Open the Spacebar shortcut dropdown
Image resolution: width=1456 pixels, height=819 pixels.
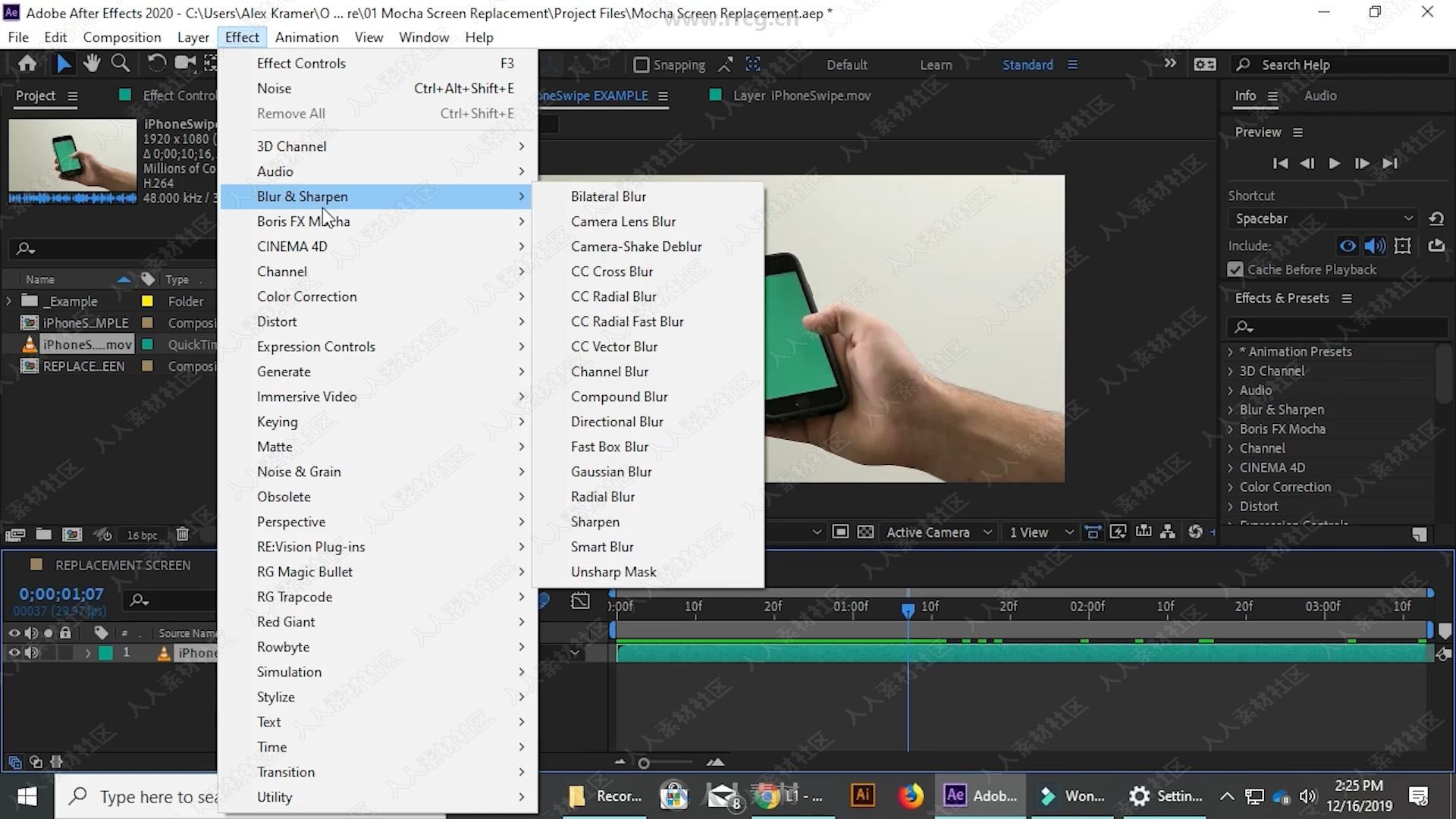tap(1323, 218)
